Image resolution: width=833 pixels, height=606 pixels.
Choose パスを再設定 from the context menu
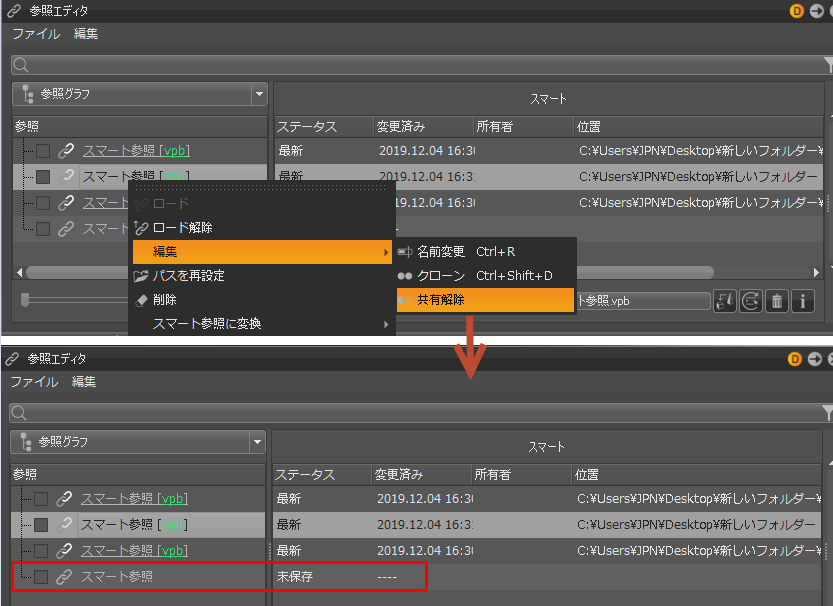263,276
